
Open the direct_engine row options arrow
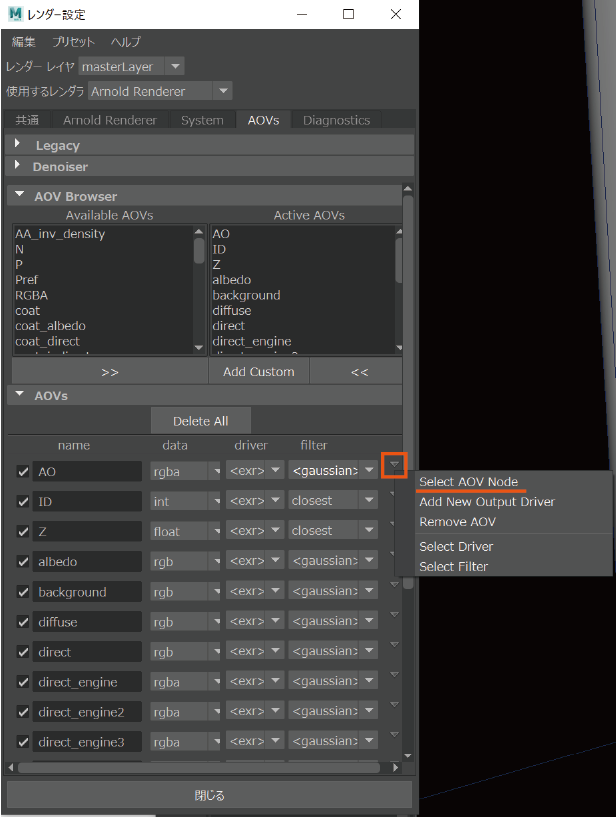(x=394, y=675)
